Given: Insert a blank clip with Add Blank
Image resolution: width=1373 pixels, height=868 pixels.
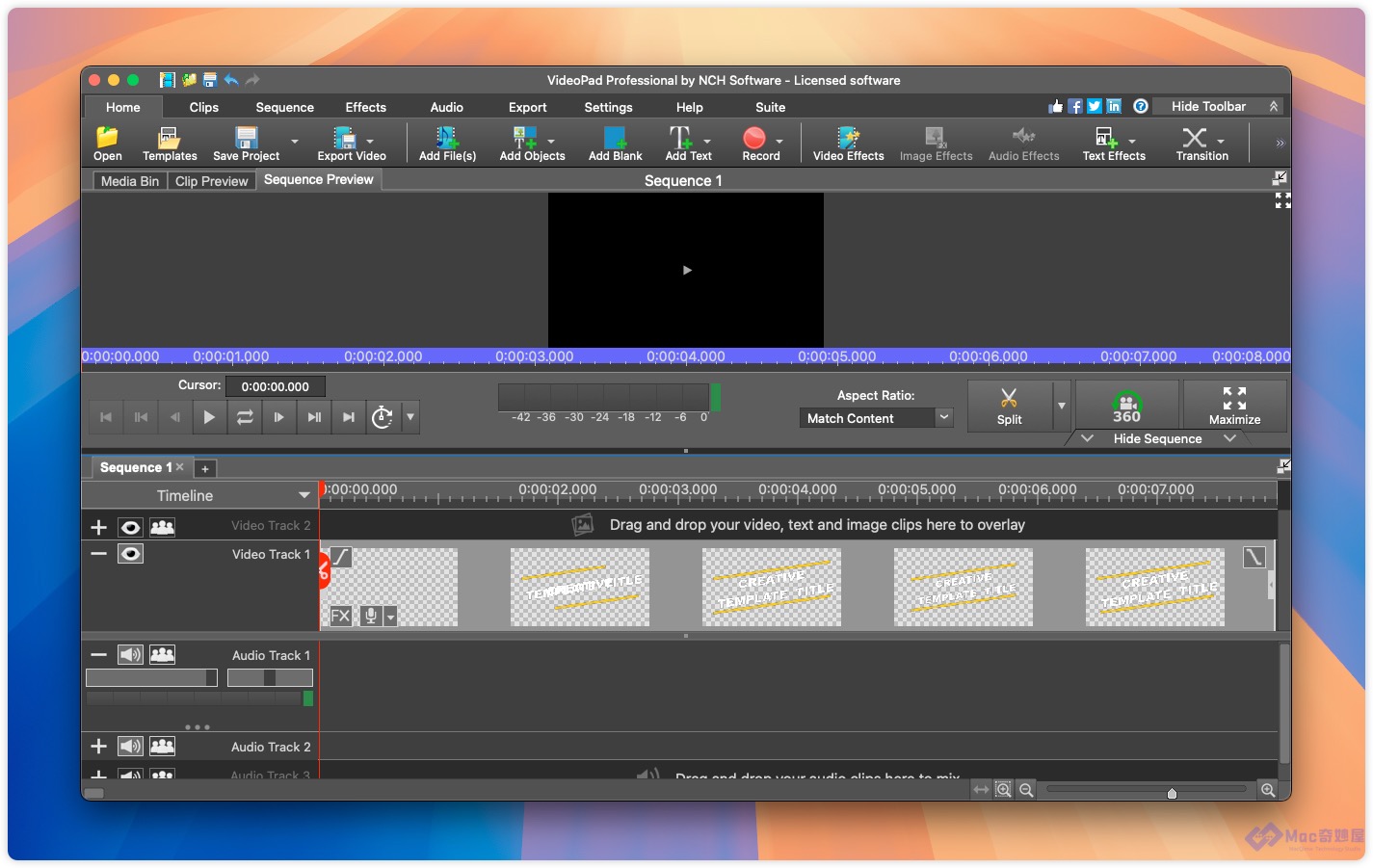Looking at the screenshot, I should (x=615, y=144).
